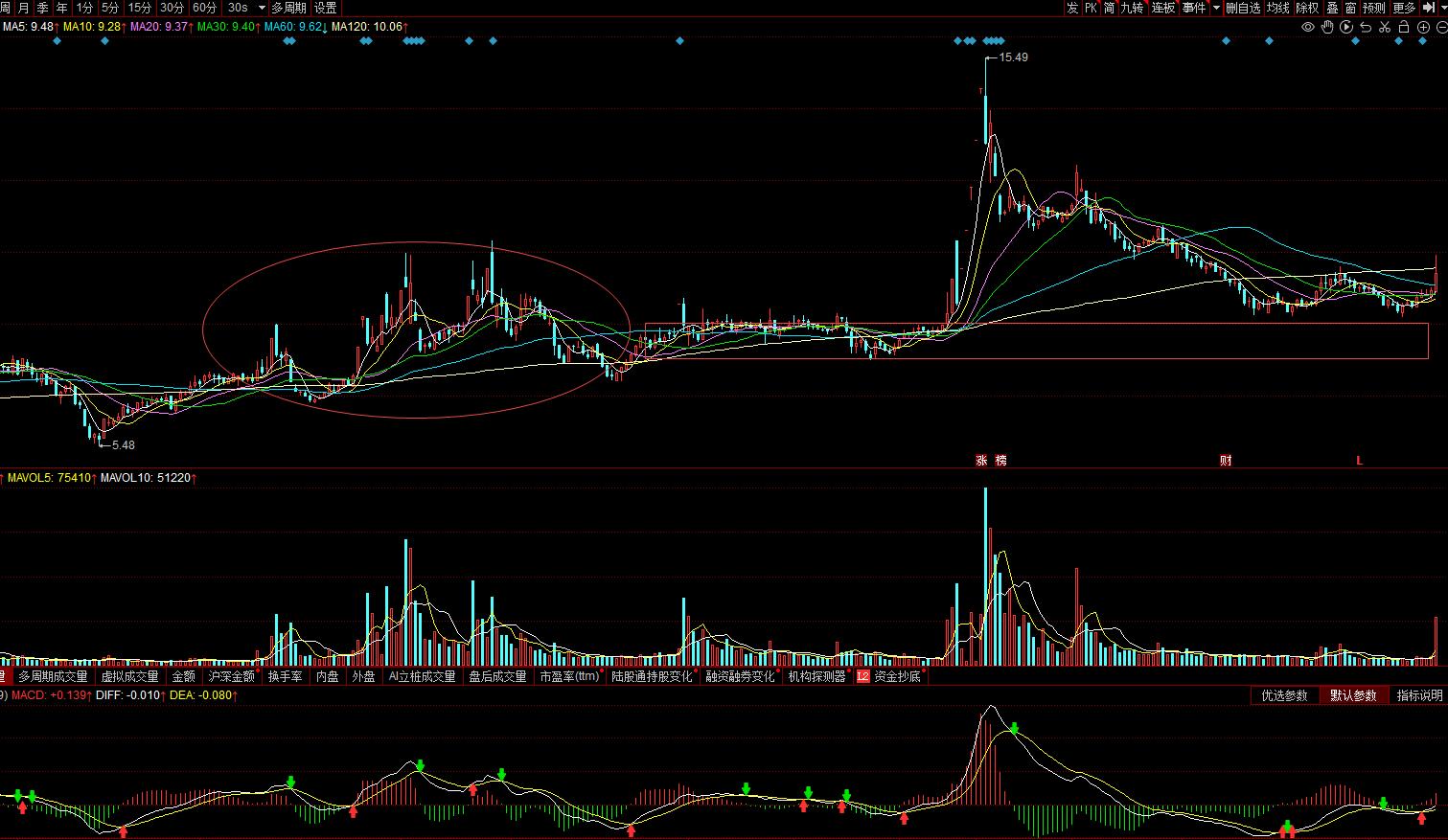Click the undo arrow icon
Screen dimensions: 1448x840
click(x=1366, y=27)
